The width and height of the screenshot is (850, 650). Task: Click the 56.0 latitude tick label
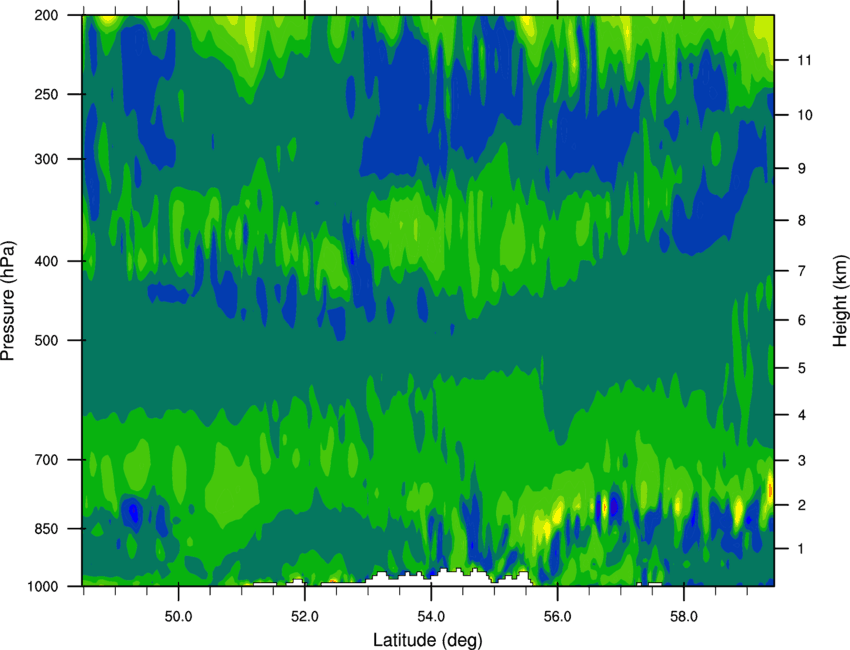[558, 617]
